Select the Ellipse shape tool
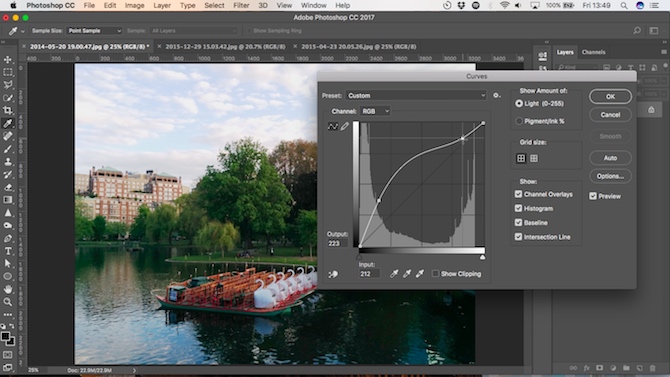 [x=8, y=276]
